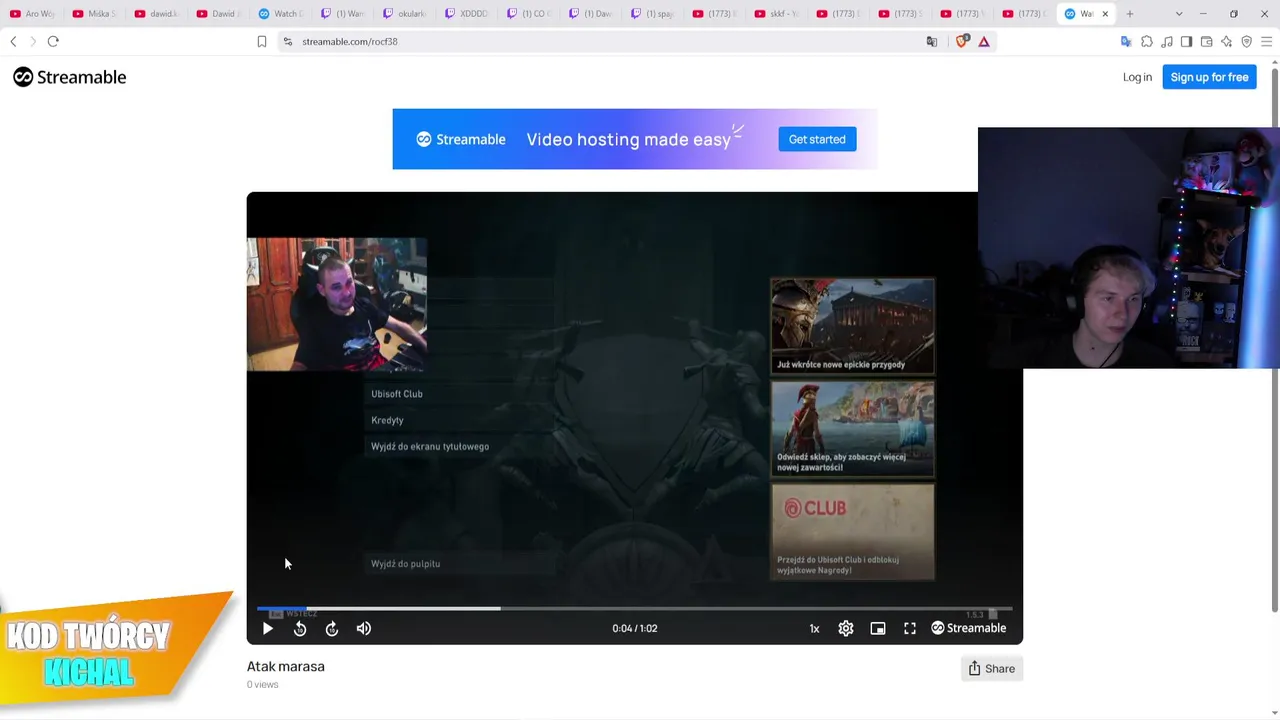This screenshot has width=1280, height=720.
Task: Enable picture-in-picture mode
Action: 878,628
